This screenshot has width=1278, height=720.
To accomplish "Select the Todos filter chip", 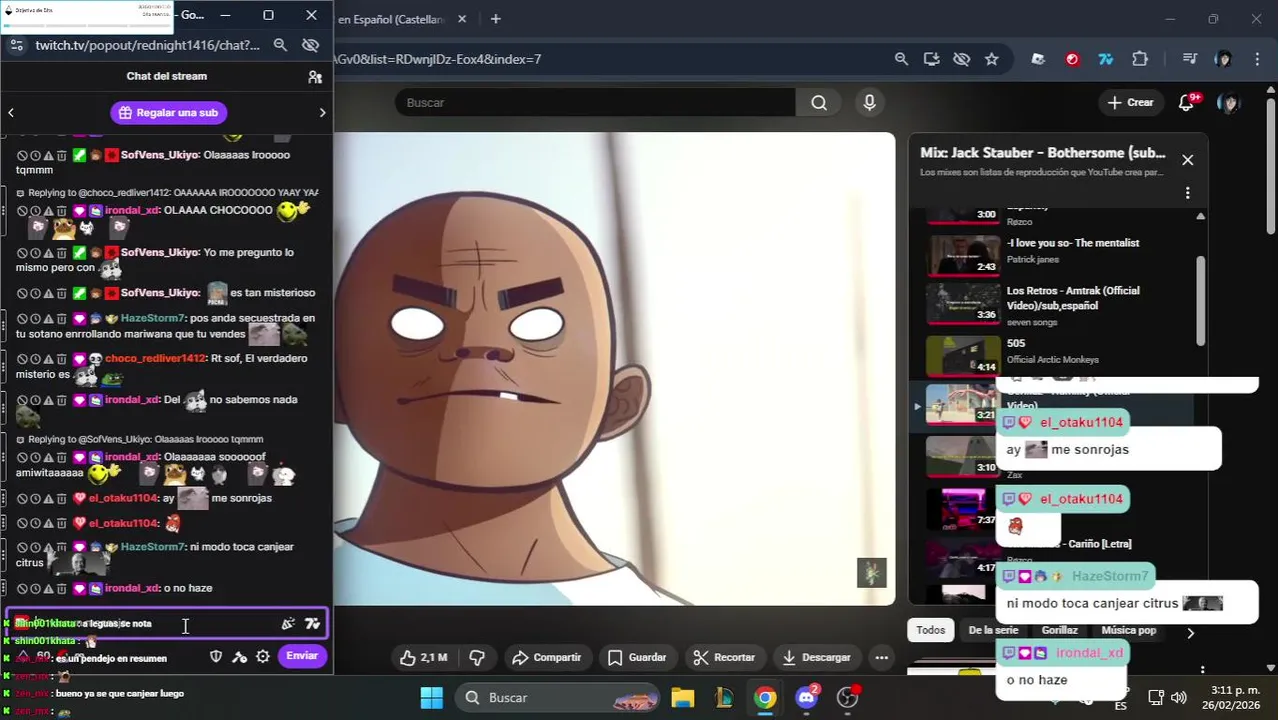I will pos(930,630).
